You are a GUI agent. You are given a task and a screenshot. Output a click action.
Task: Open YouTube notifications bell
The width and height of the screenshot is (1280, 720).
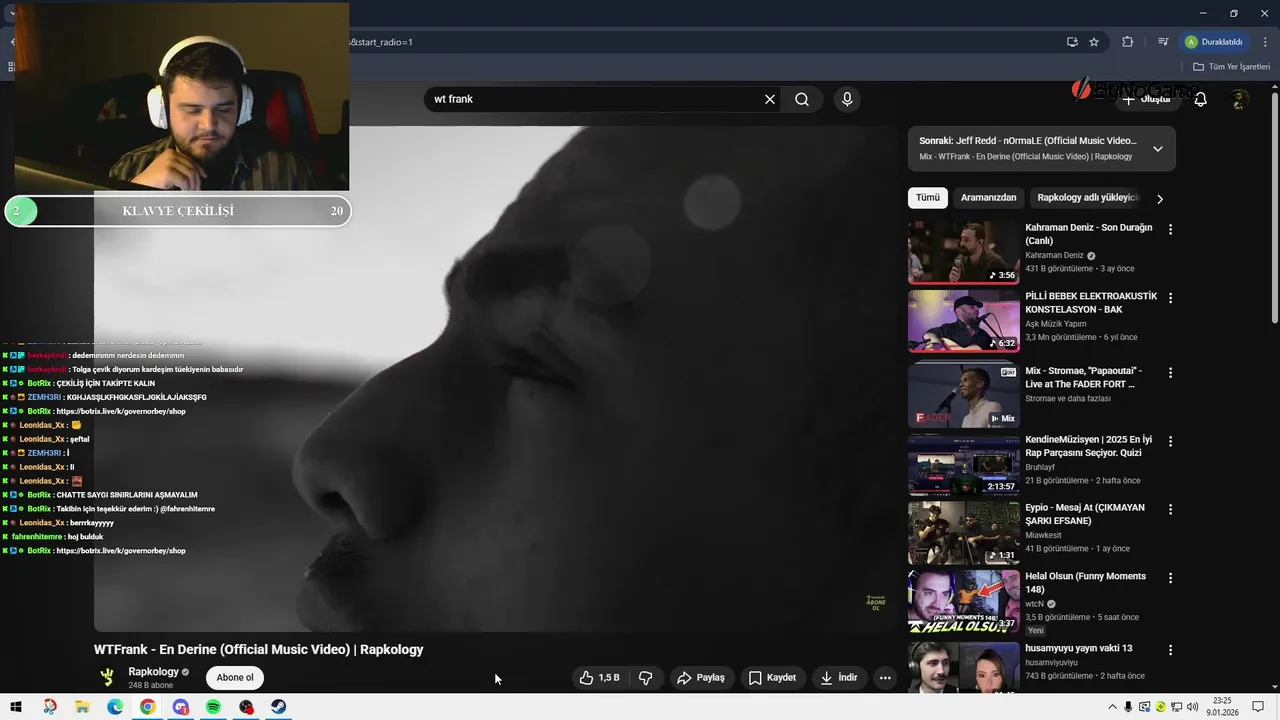pyautogui.click(x=1201, y=99)
